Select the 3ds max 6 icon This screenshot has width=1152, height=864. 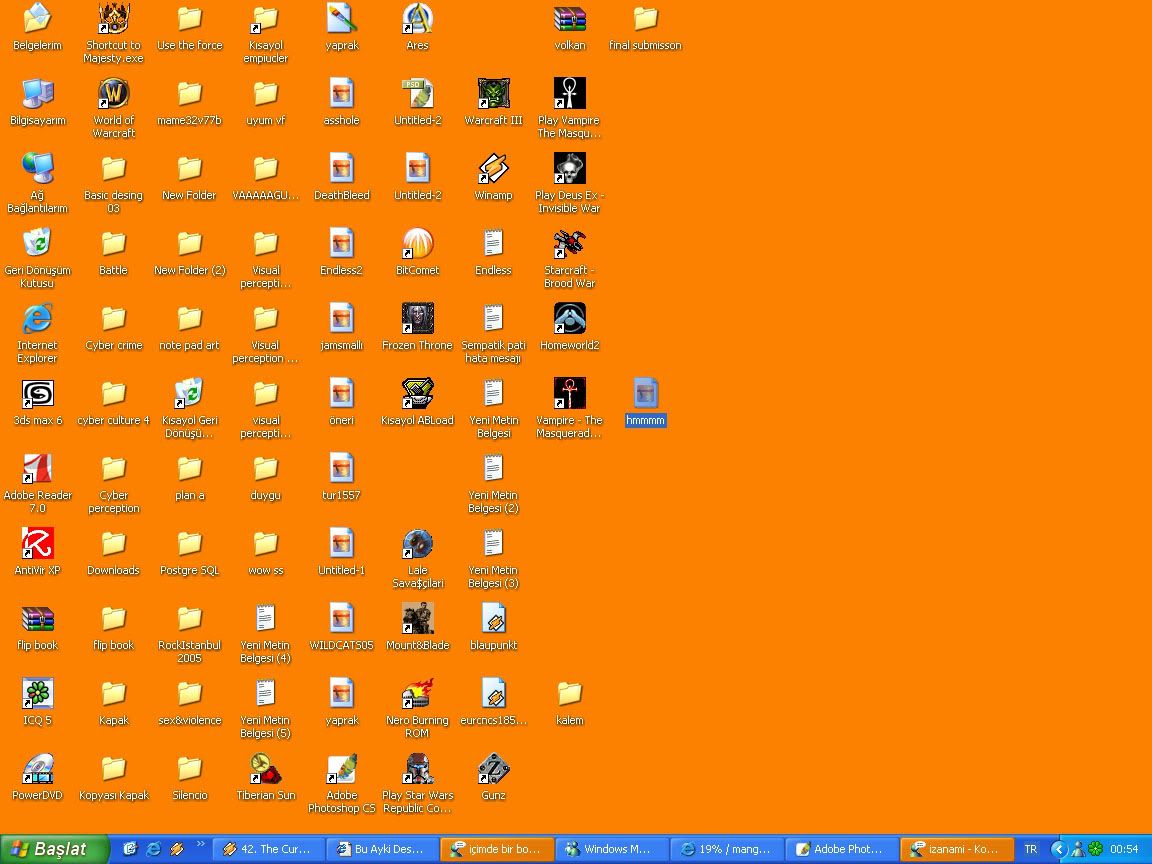tap(37, 394)
